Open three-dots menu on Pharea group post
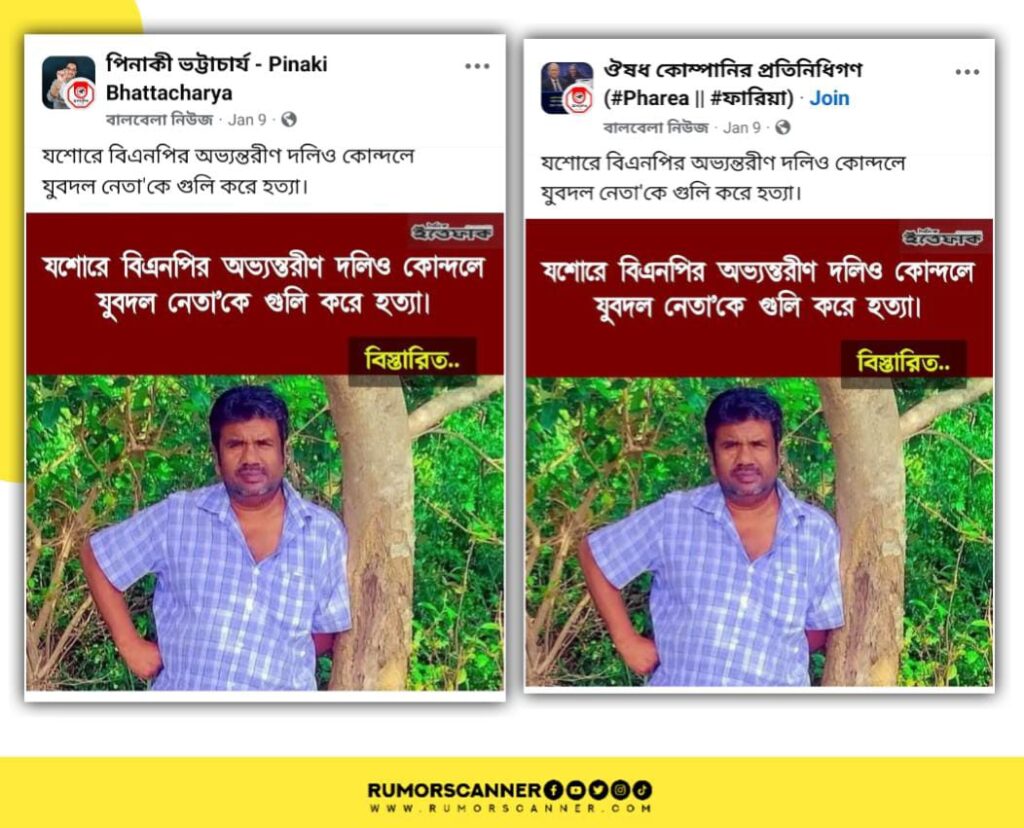 pos(967,72)
